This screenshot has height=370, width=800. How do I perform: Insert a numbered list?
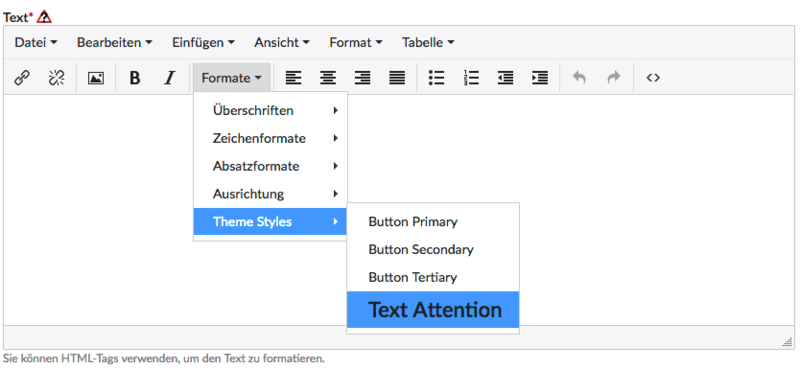click(x=471, y=78)
